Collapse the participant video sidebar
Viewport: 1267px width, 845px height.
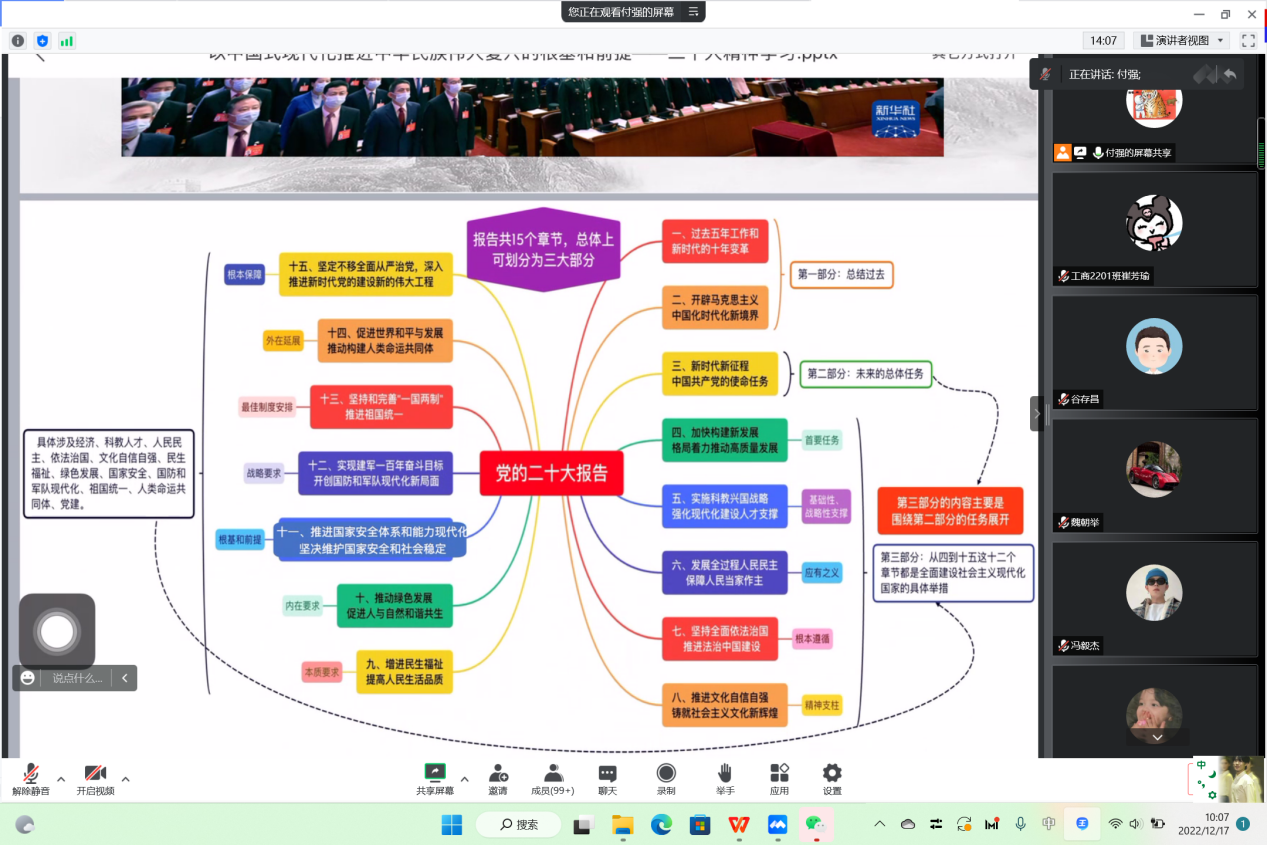[x=1037, y=413]
